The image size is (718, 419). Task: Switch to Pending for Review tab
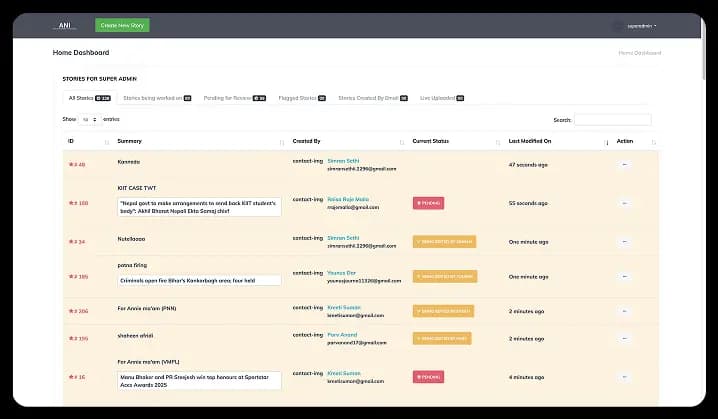(234, 98)
